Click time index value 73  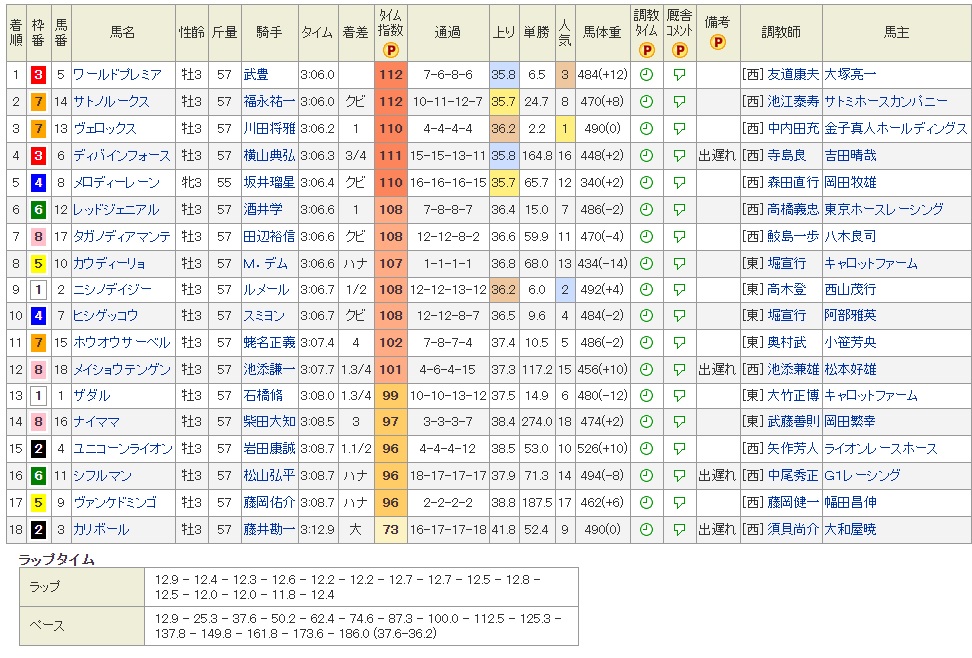tap(391, 530)
